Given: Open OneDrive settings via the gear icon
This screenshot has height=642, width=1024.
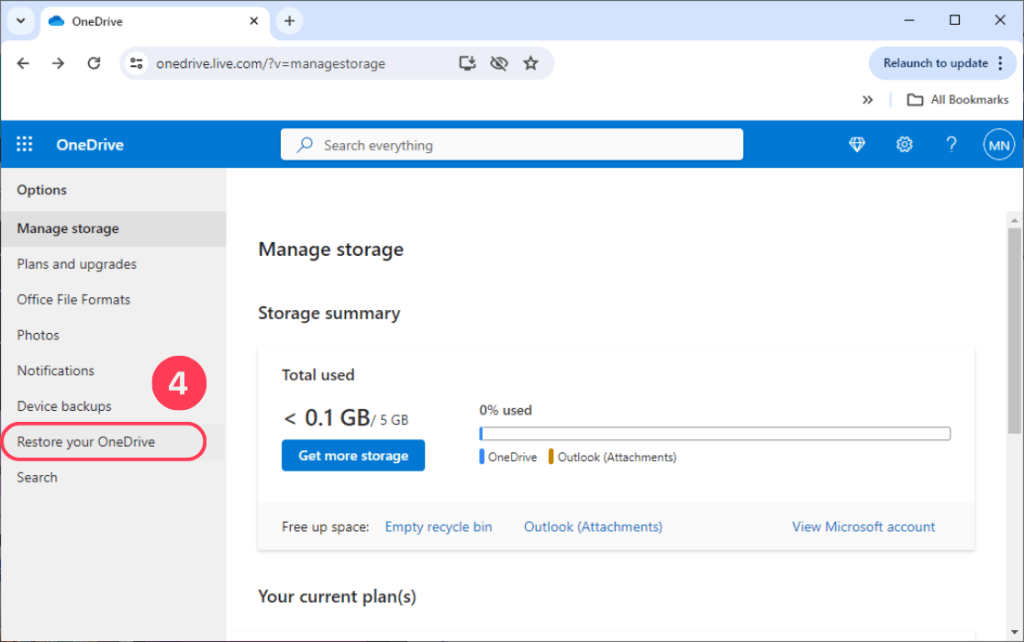Looking at the screenshot, I should point(904,144).
